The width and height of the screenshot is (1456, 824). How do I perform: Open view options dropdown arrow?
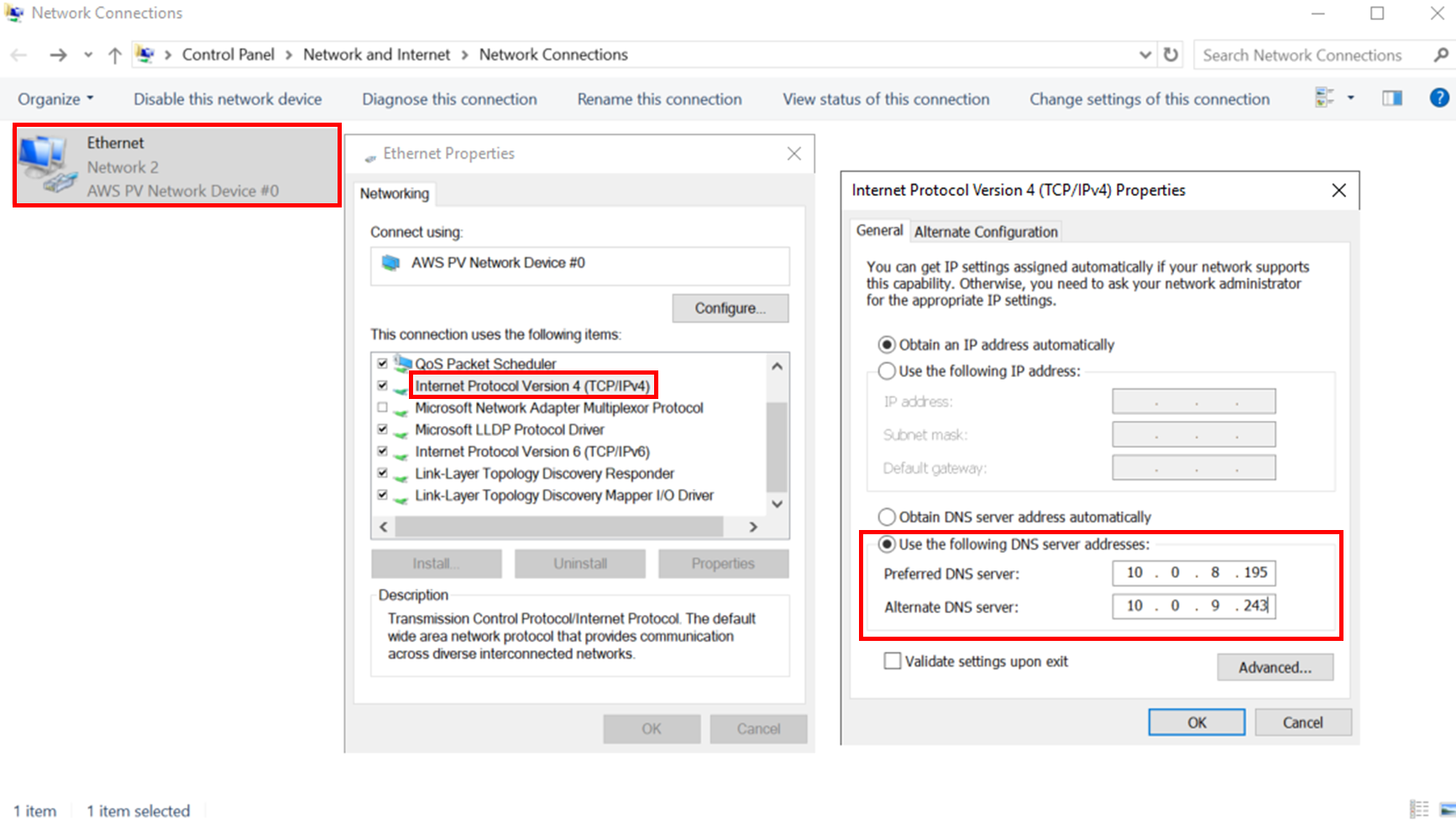[x=1350, y=98]
